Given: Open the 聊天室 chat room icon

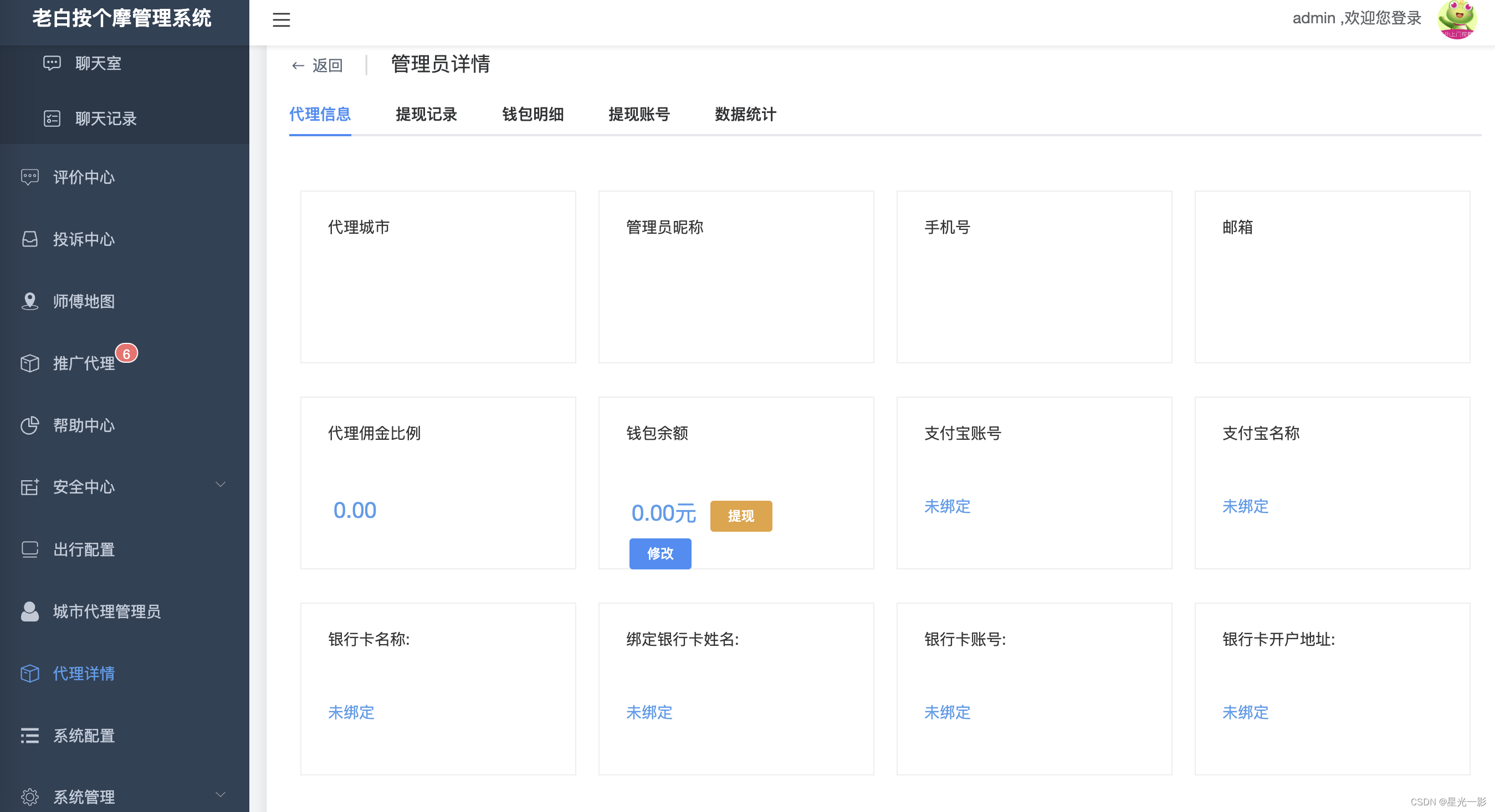Looking at the screenshot, I should [52, 63].
